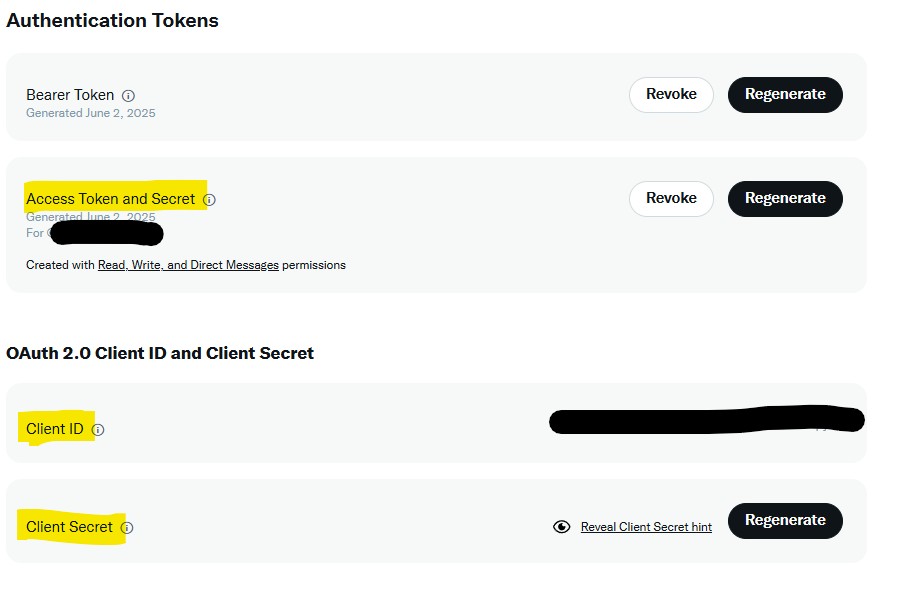Select the Authentication Tokens heading
The width and height of the screenshot is (900, 597).
click(x=112, y=21)
